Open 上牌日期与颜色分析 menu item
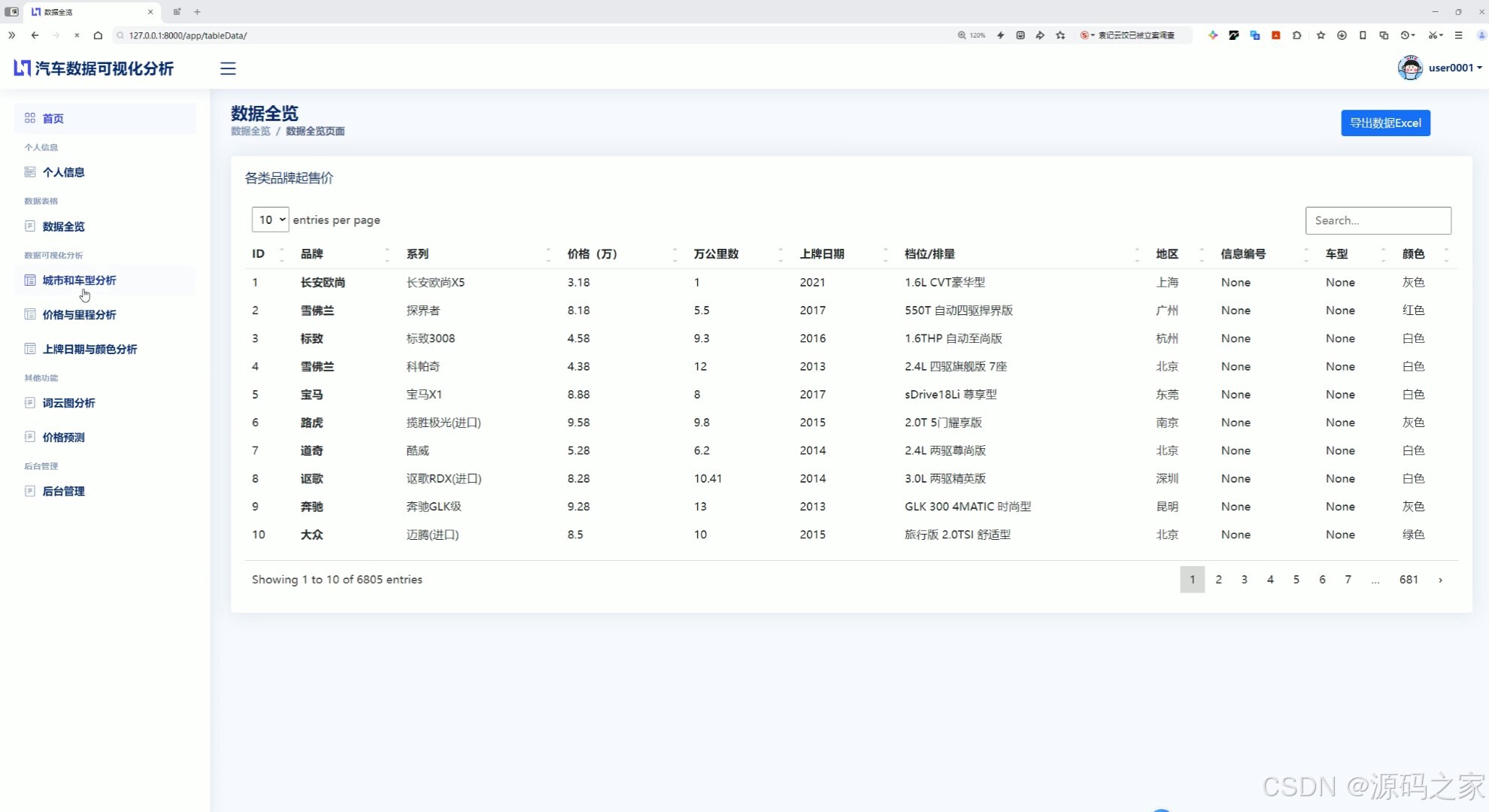1489x812 pixels. point(89,350)
